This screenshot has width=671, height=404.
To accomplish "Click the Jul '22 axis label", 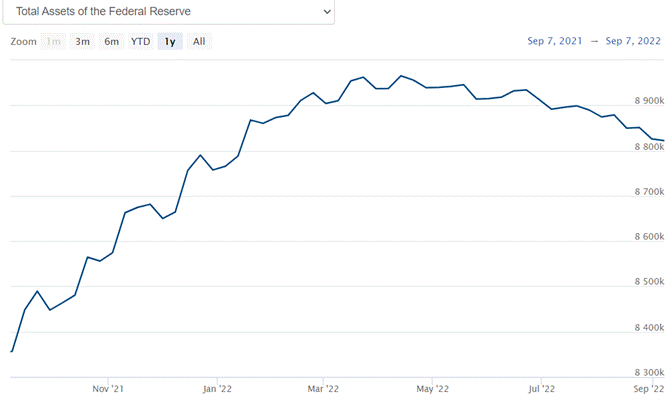I will (x=541, y=389).
